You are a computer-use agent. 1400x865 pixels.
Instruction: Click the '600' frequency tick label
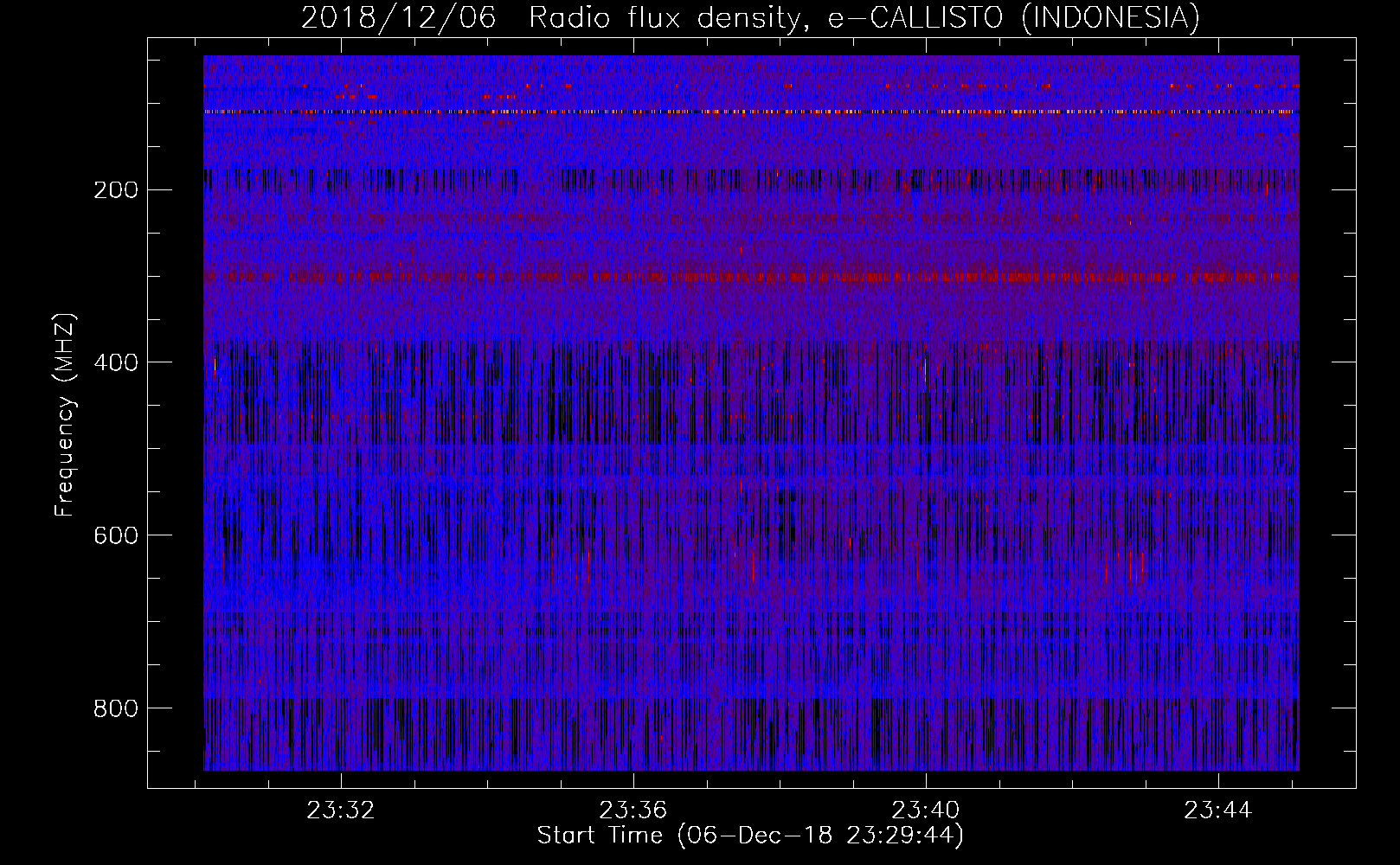(x=115, y=536)
